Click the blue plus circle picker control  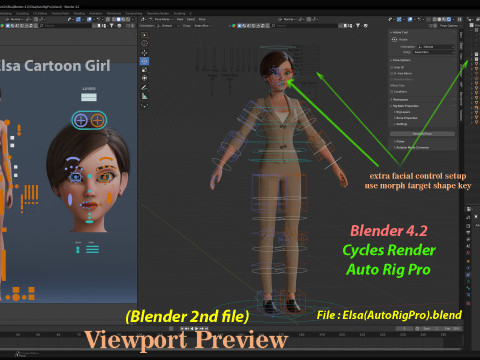pos(81,120)
